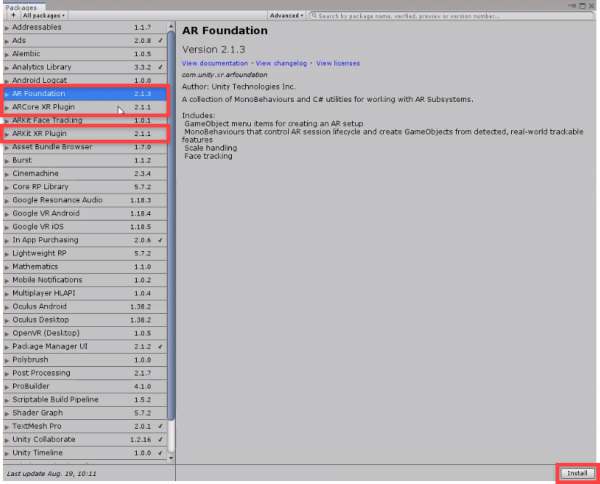Select the Oculus Desktop package
The image size is (600, 484).
point(85,319)
